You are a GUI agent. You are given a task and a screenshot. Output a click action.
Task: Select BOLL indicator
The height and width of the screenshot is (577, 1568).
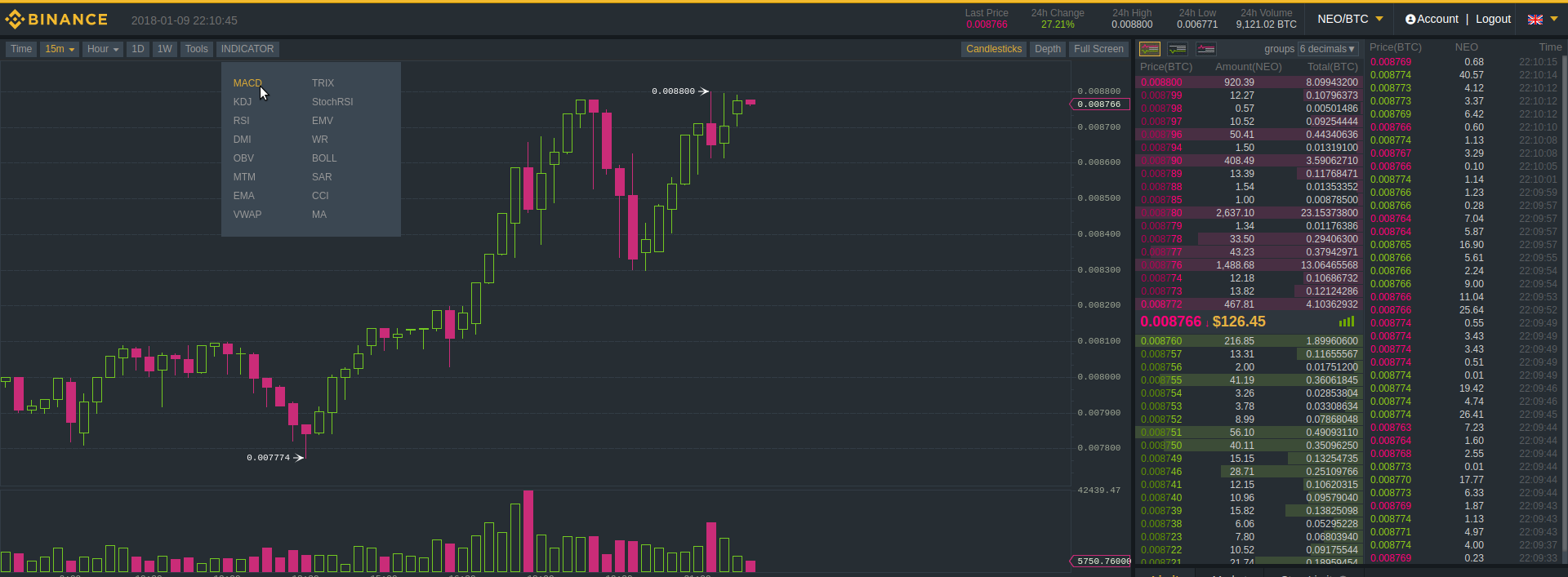[x=324, y=158]
